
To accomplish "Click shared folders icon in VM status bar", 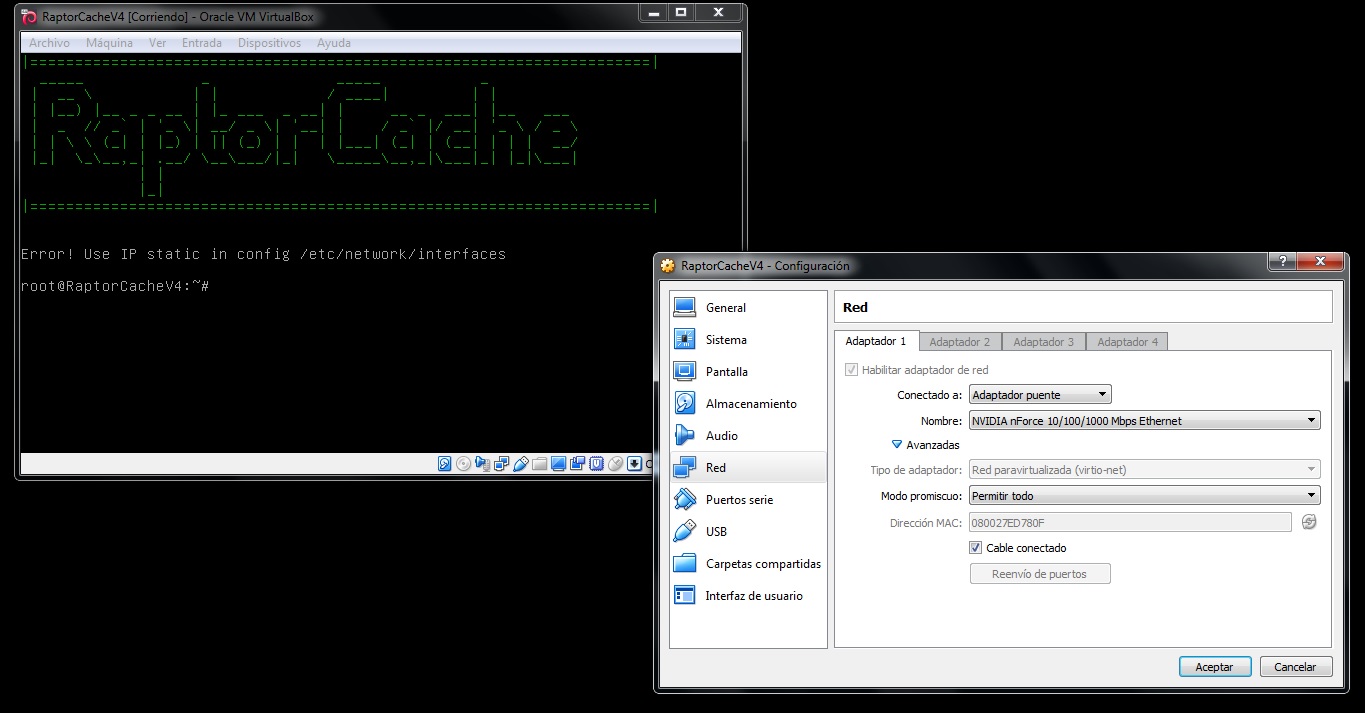I will tap(539, 464).
